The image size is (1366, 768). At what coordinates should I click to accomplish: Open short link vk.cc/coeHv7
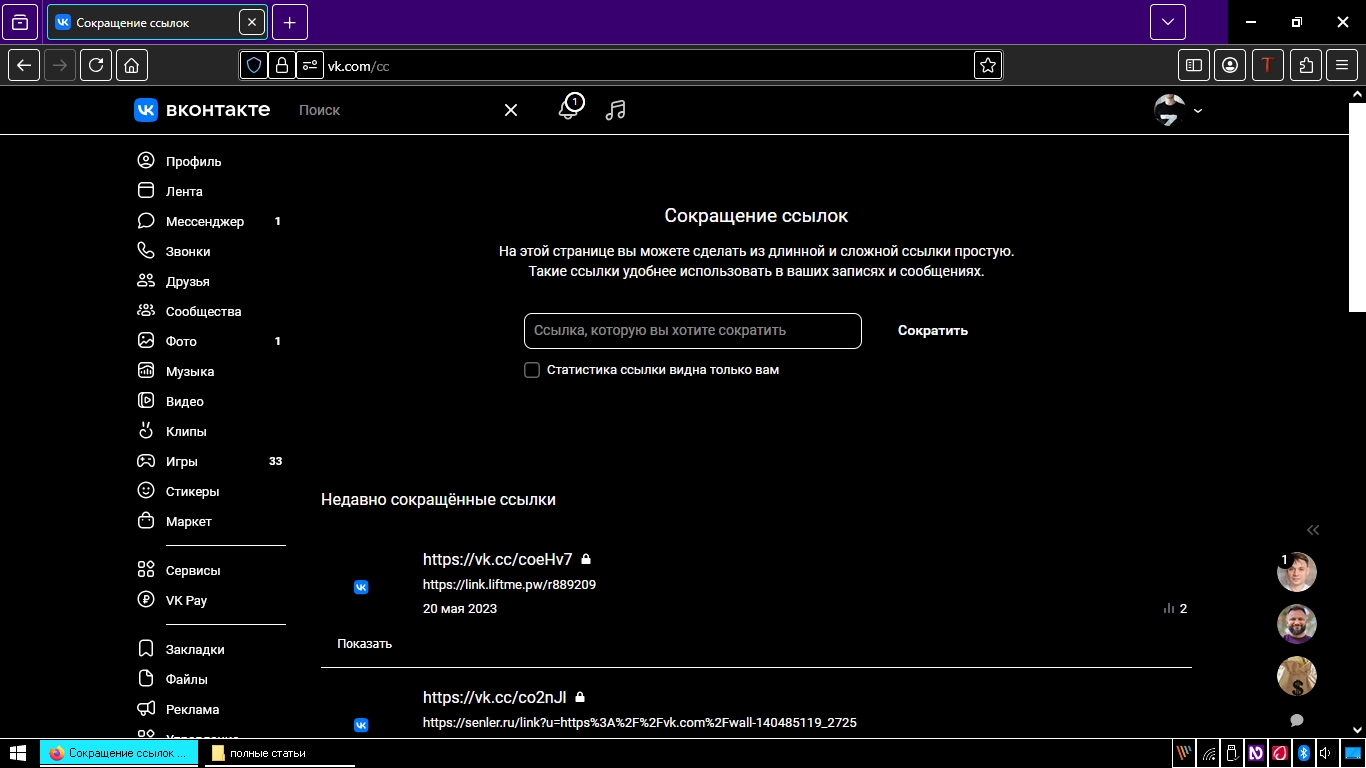click(x=498, y=559)
